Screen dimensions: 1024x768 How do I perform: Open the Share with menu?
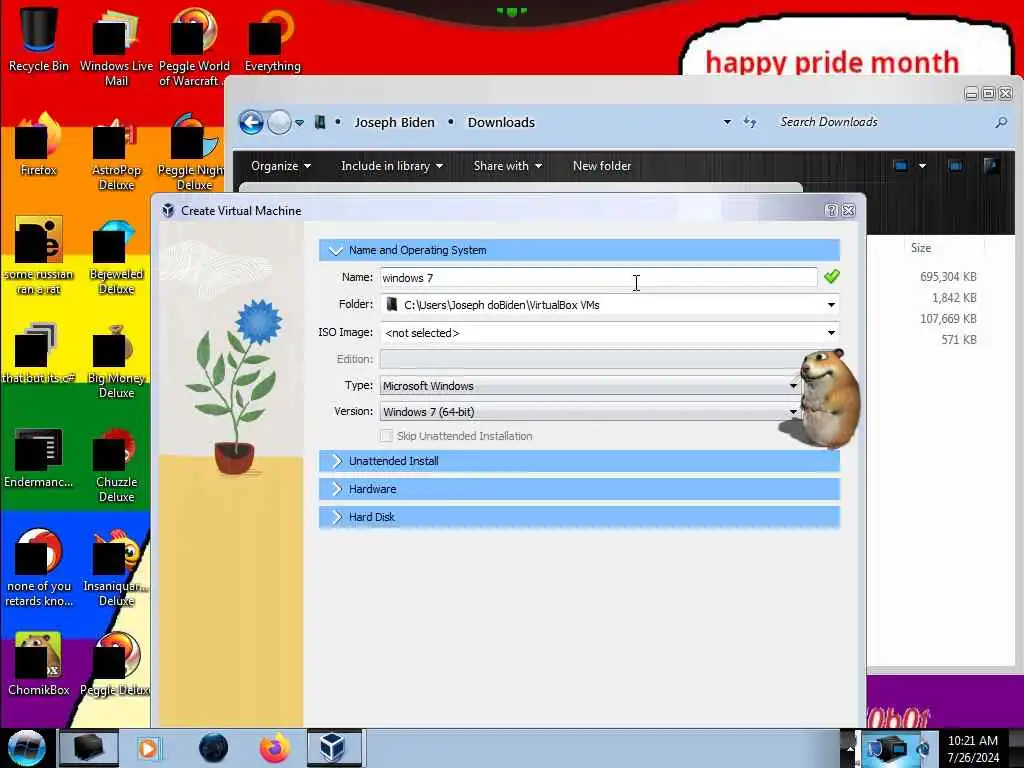507,166
